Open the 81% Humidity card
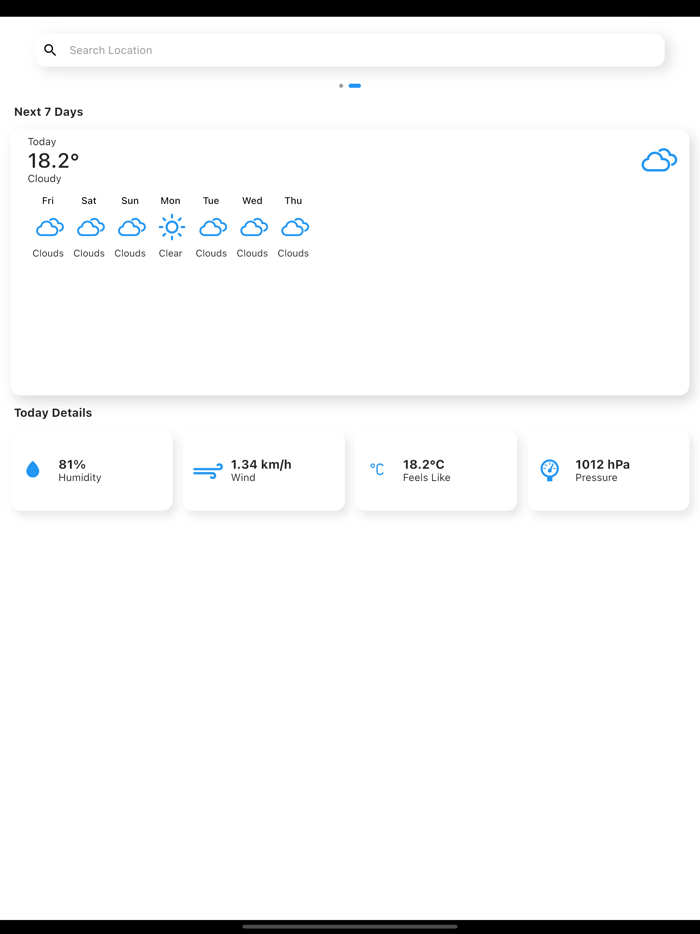Screen dimensions: 700x934 tap(92, 470)
